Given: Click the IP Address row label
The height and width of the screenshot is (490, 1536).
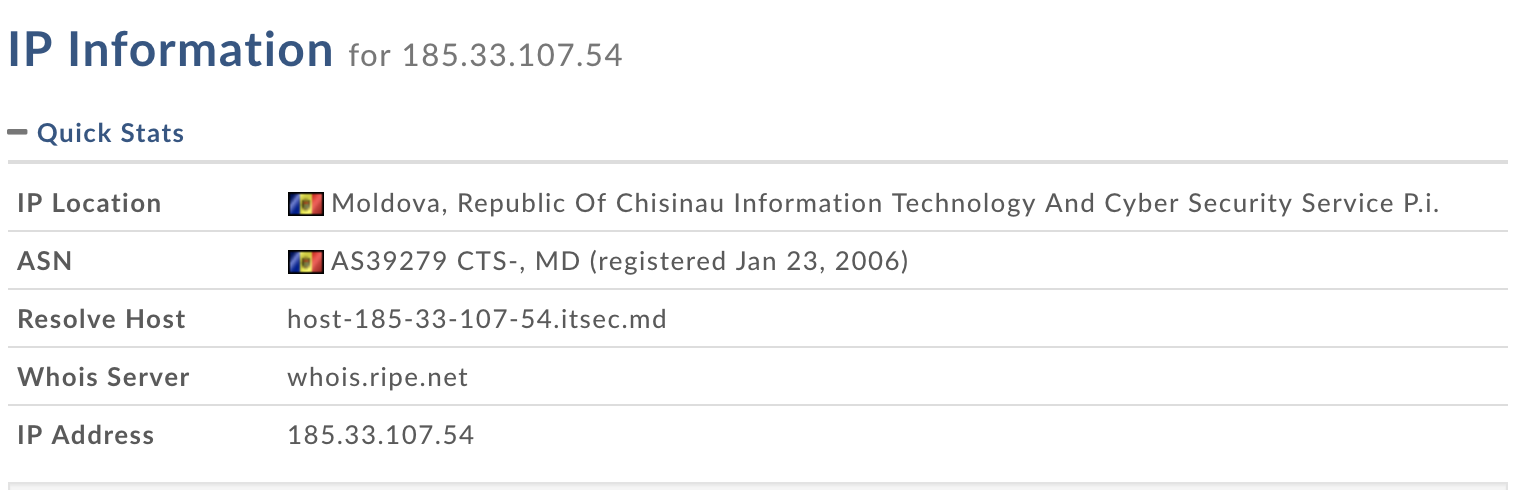Looking at the screenshot, I should coord(86,436).
